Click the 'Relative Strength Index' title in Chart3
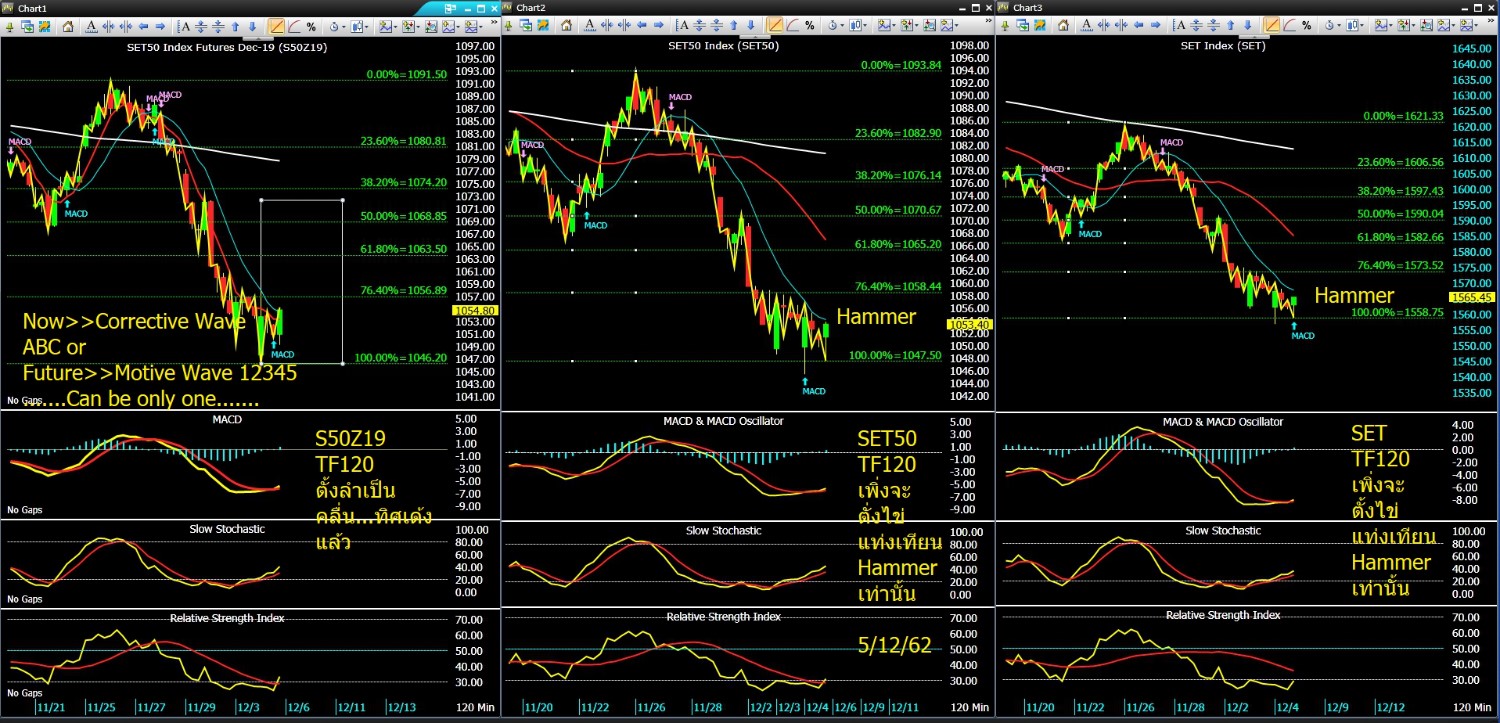Image resolution: width=1500 pixels, height=723 pixels. (x=1223, y=615)
